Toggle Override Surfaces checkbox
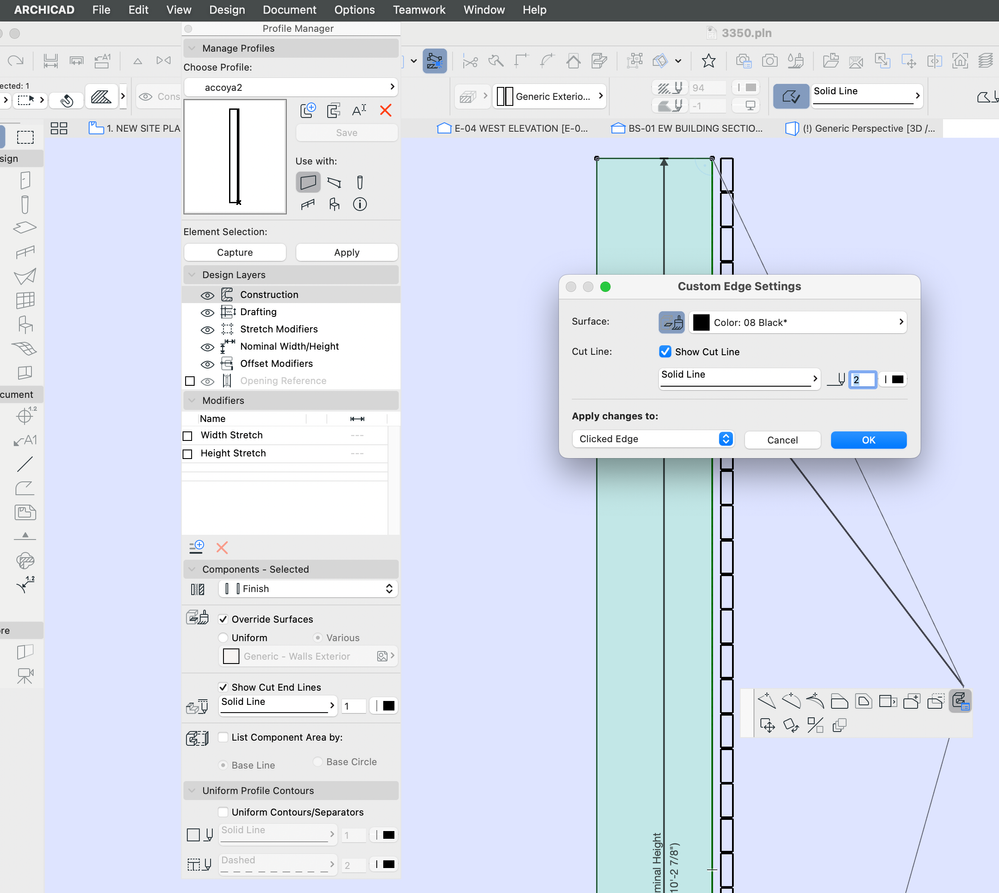The height and width of the screenshot is (893, 999). 224,619
